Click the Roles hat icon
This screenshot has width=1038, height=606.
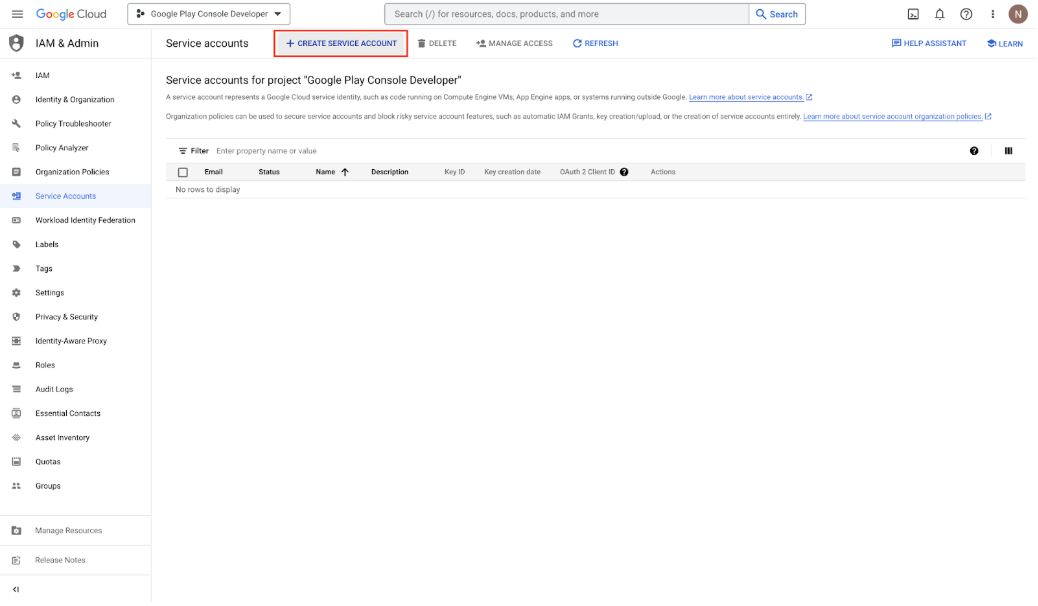coord(17,366)
